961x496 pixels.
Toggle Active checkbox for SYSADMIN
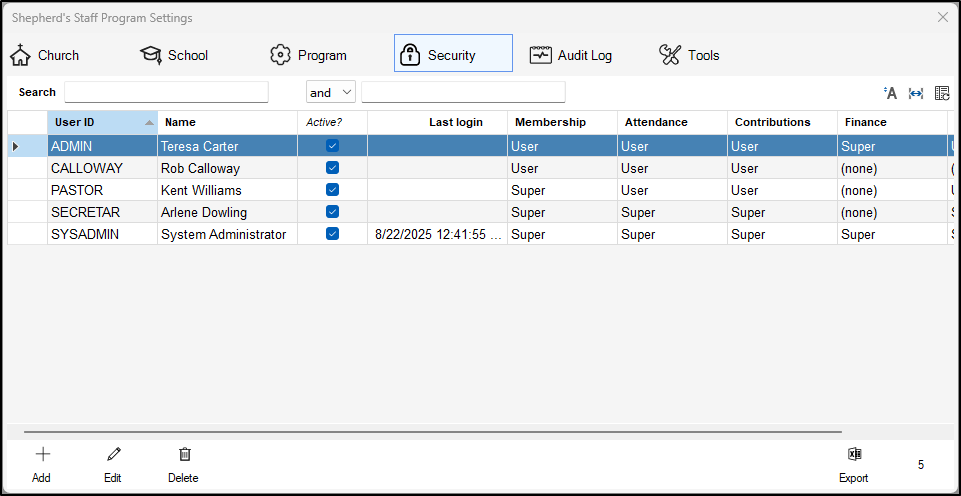point(332,234)
